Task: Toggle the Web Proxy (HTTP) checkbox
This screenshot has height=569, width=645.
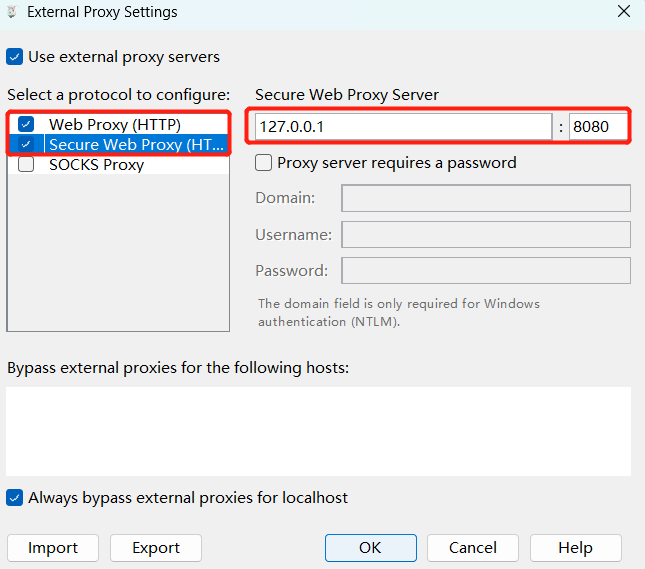Action: (26, 124)
